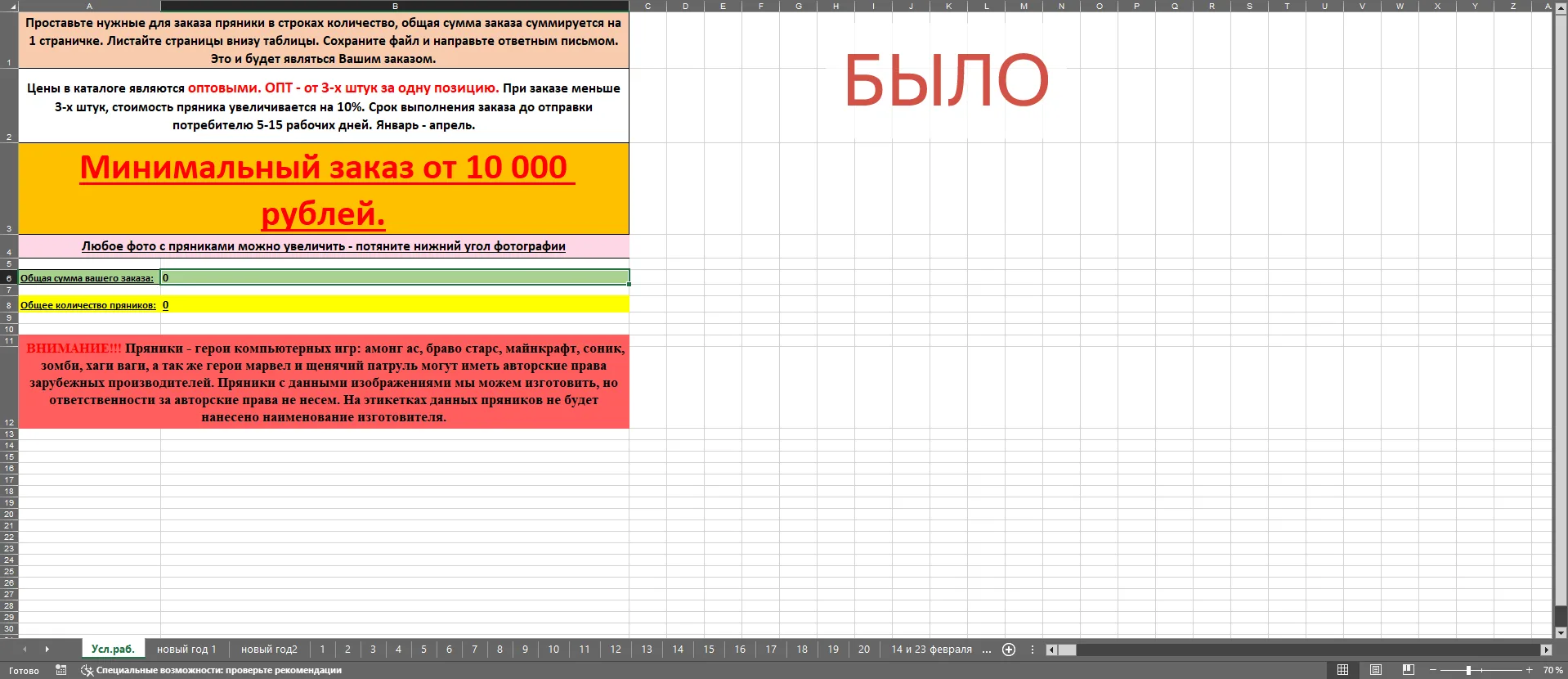This screenshot has height=679, width=1568.
Task: Open the '14 и 23 февраля' sheet tab
Action: 931,650
